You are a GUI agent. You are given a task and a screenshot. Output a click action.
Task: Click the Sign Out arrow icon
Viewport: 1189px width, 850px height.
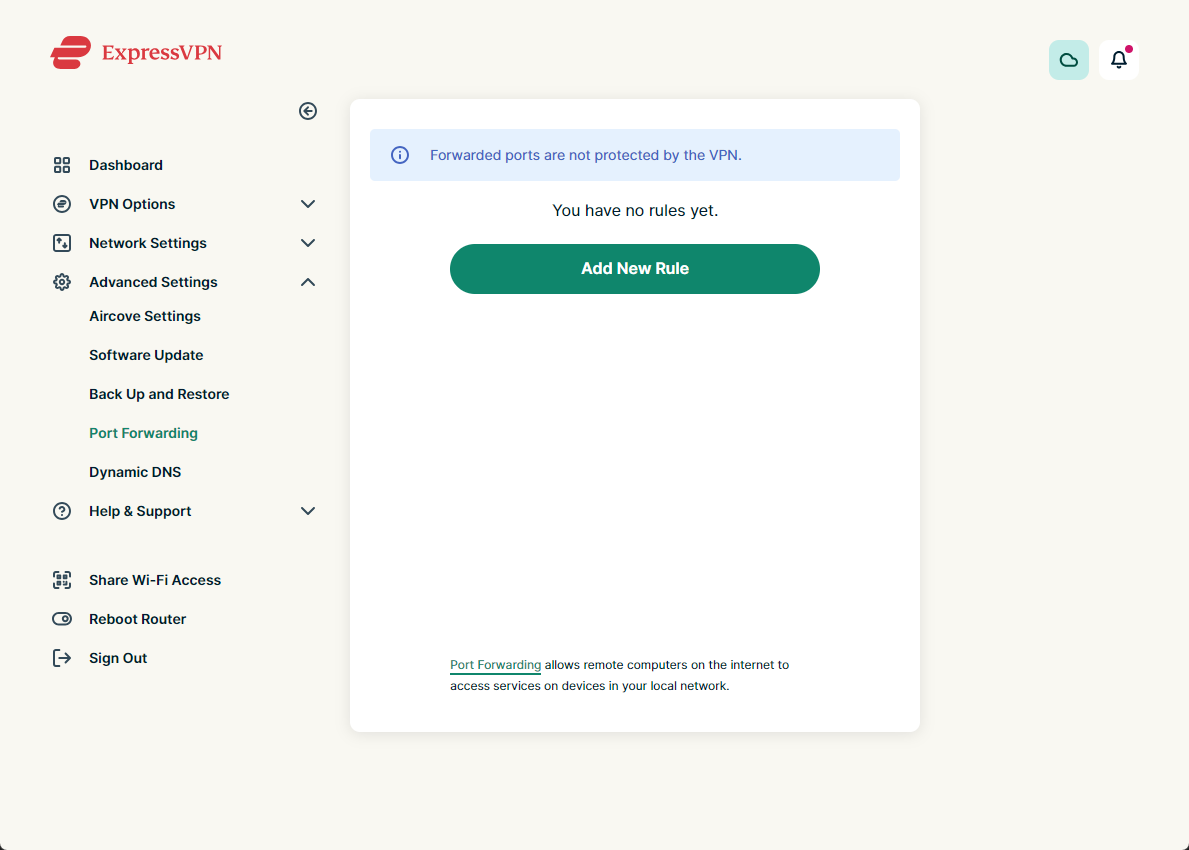62,658
